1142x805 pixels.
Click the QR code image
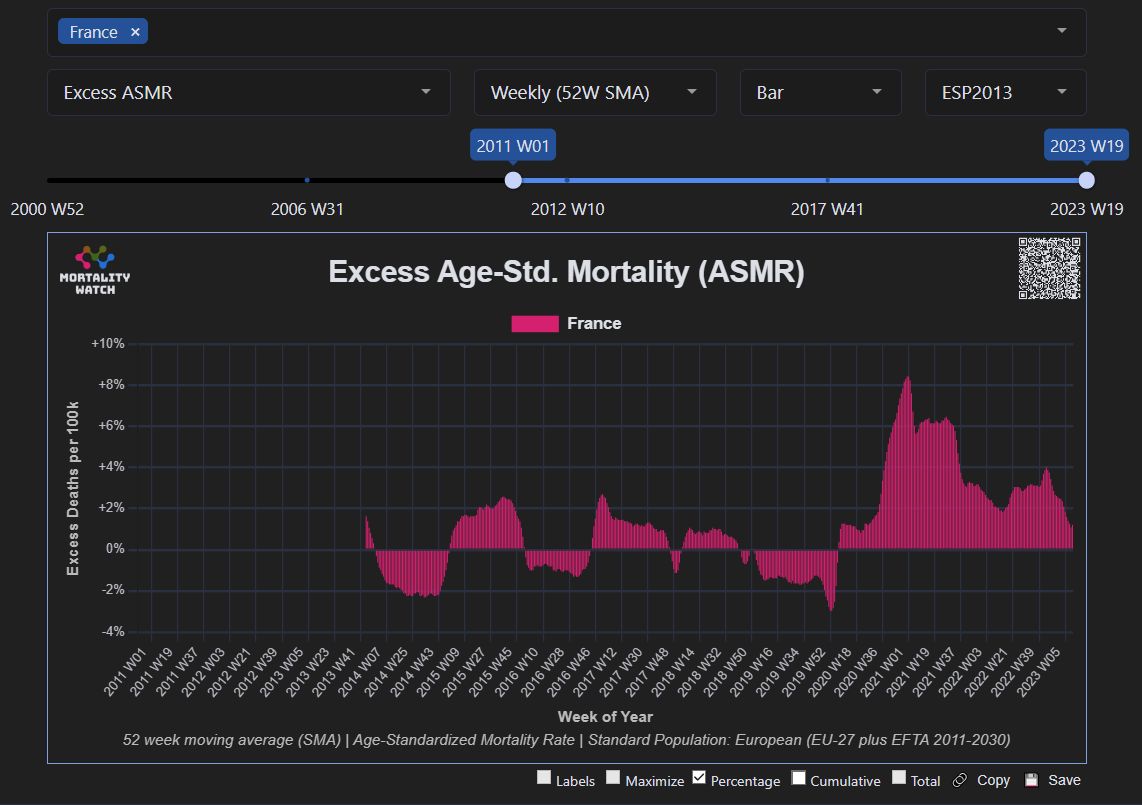click(1049, 269)
